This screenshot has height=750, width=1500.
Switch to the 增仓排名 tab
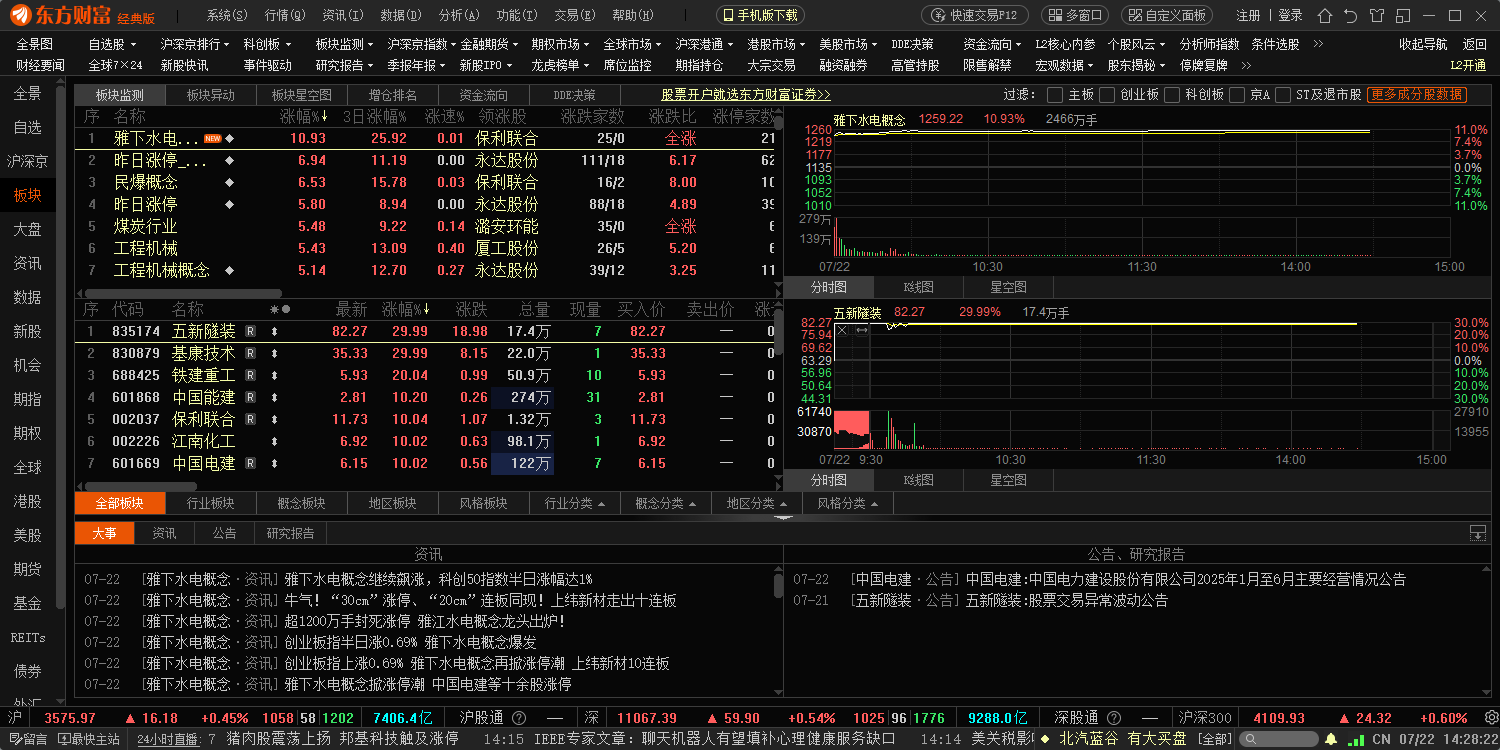click(x=392, y=95)
